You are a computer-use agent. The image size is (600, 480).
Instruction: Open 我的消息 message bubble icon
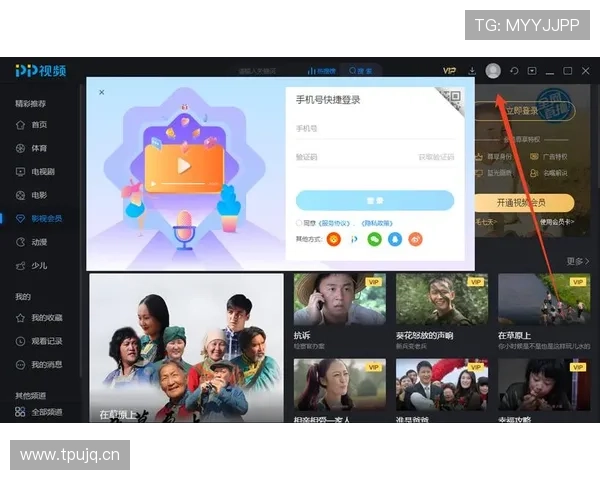click(x=20, y=365)
